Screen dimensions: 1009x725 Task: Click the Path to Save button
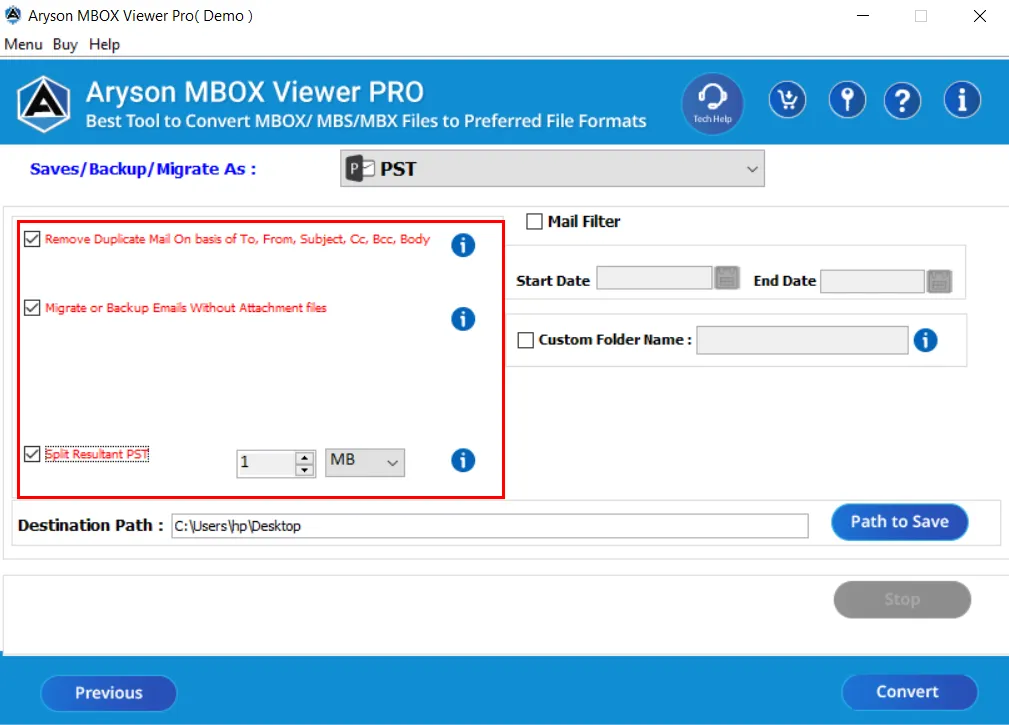tap(900, 522)
